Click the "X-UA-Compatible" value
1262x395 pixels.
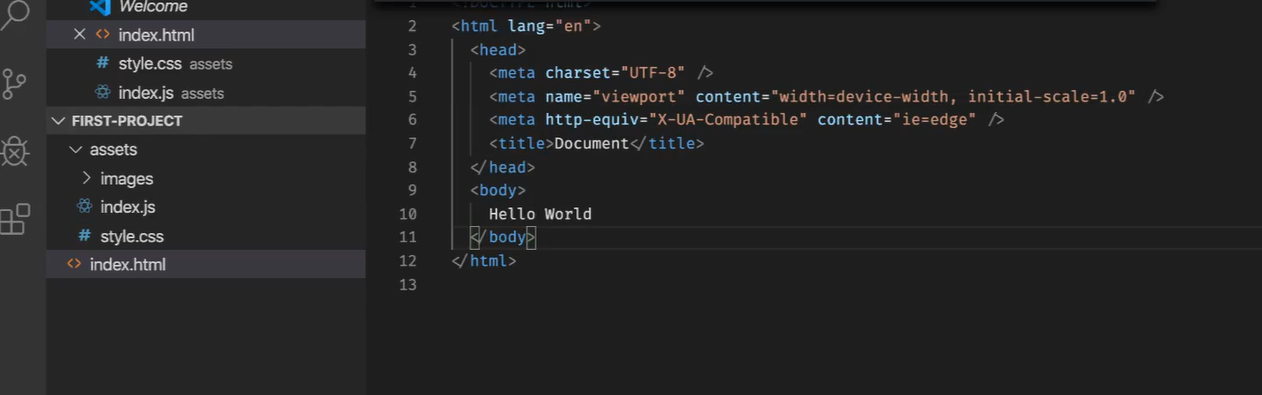pos(728,119)
